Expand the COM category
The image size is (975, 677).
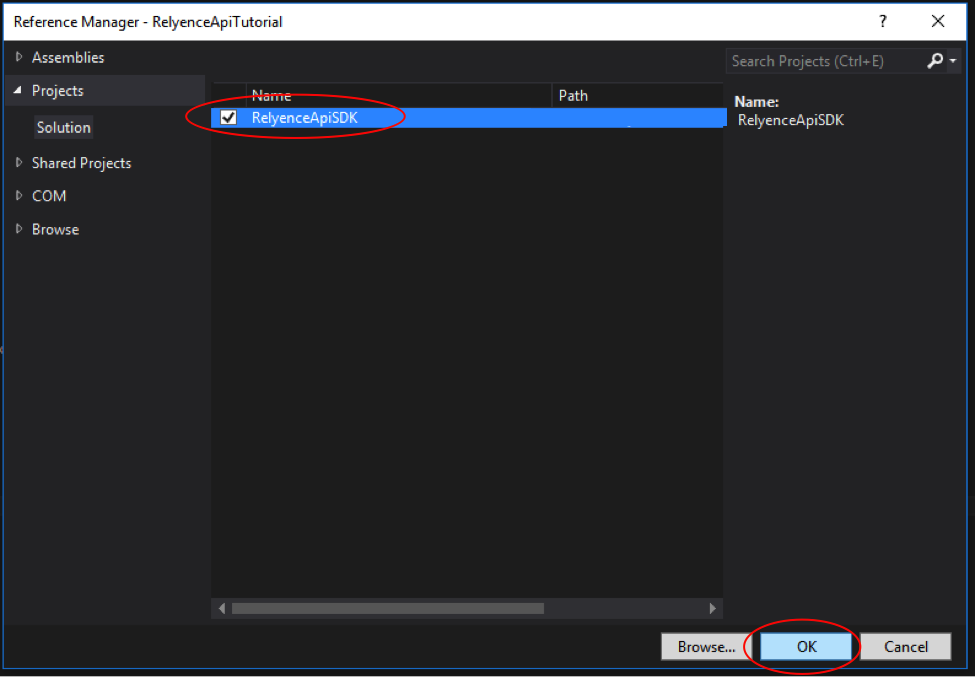19,196
